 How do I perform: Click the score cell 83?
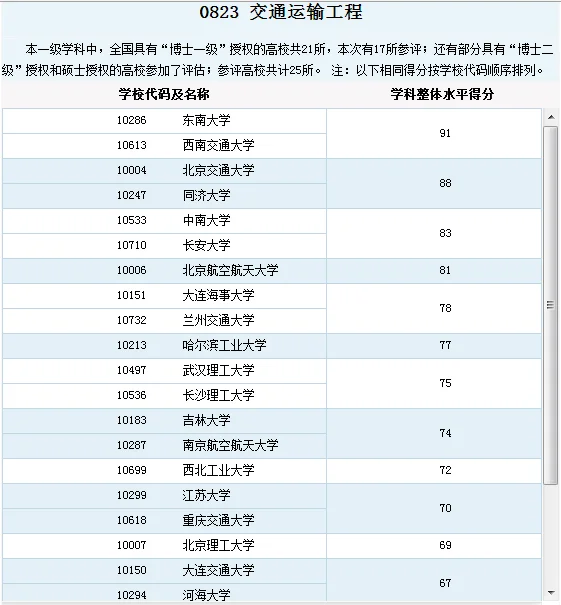click(x=434, y=233)
